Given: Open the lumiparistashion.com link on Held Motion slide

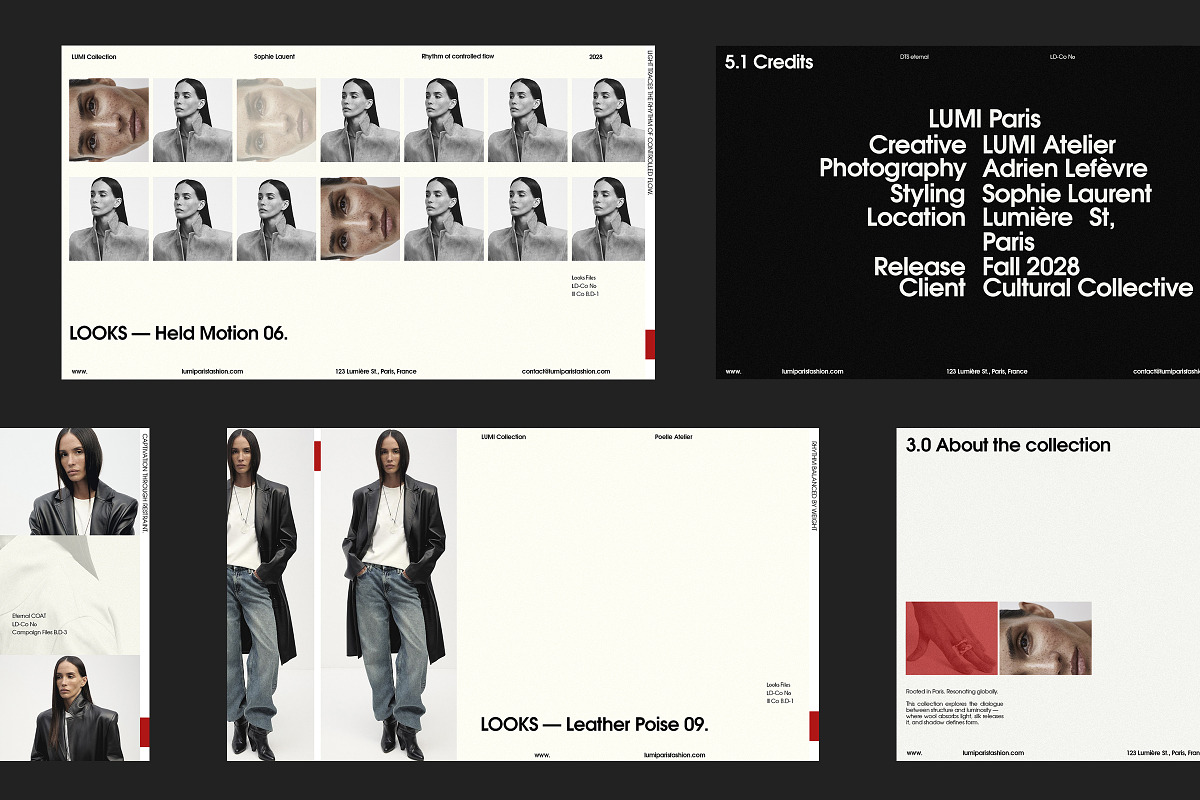Looking at the screenshot, I should point(212,371).
